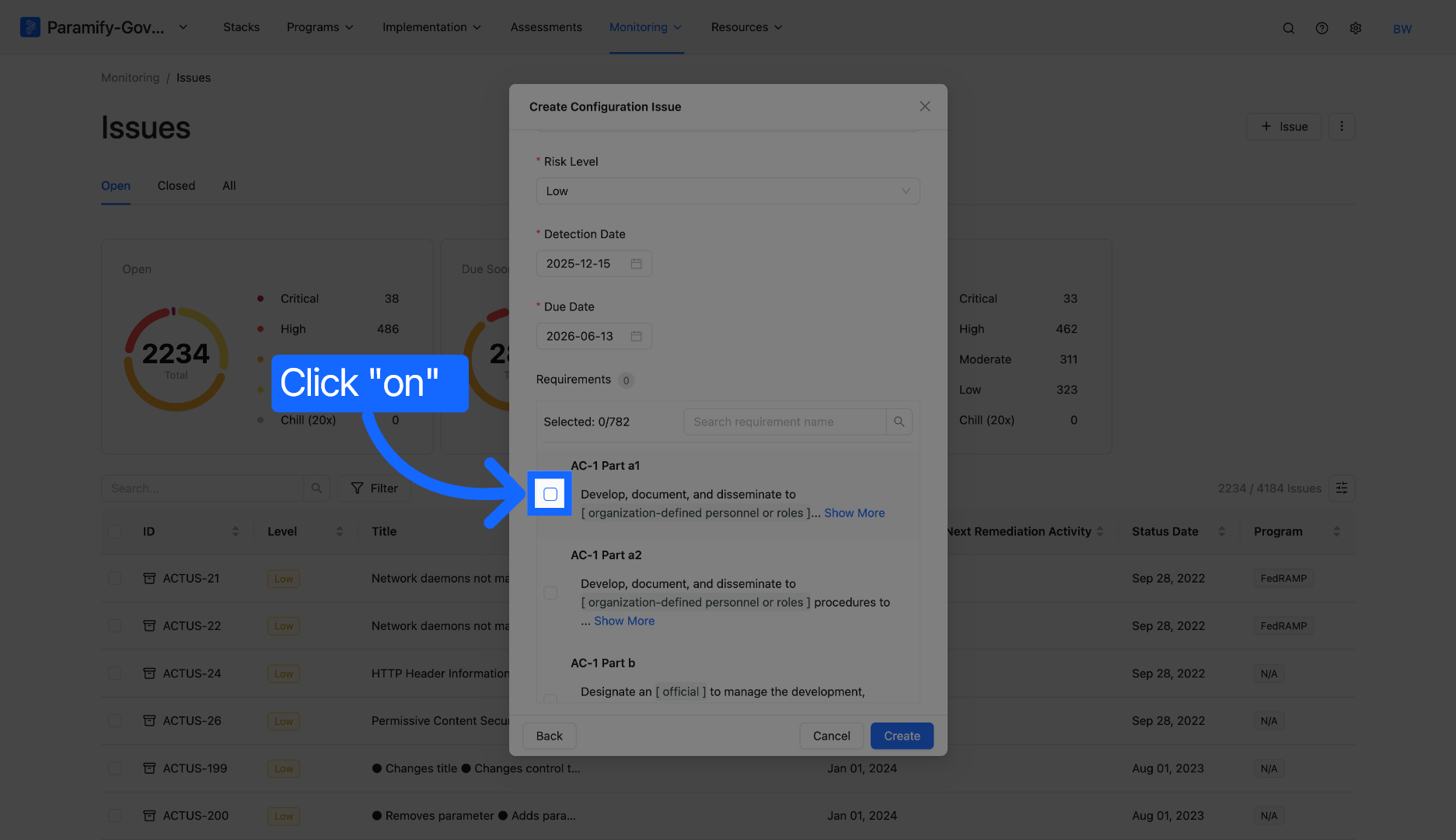The height and width of the screenshot is (840, 1456).
Task: Click the Paramify logo icon
Action: click(30, 27)
